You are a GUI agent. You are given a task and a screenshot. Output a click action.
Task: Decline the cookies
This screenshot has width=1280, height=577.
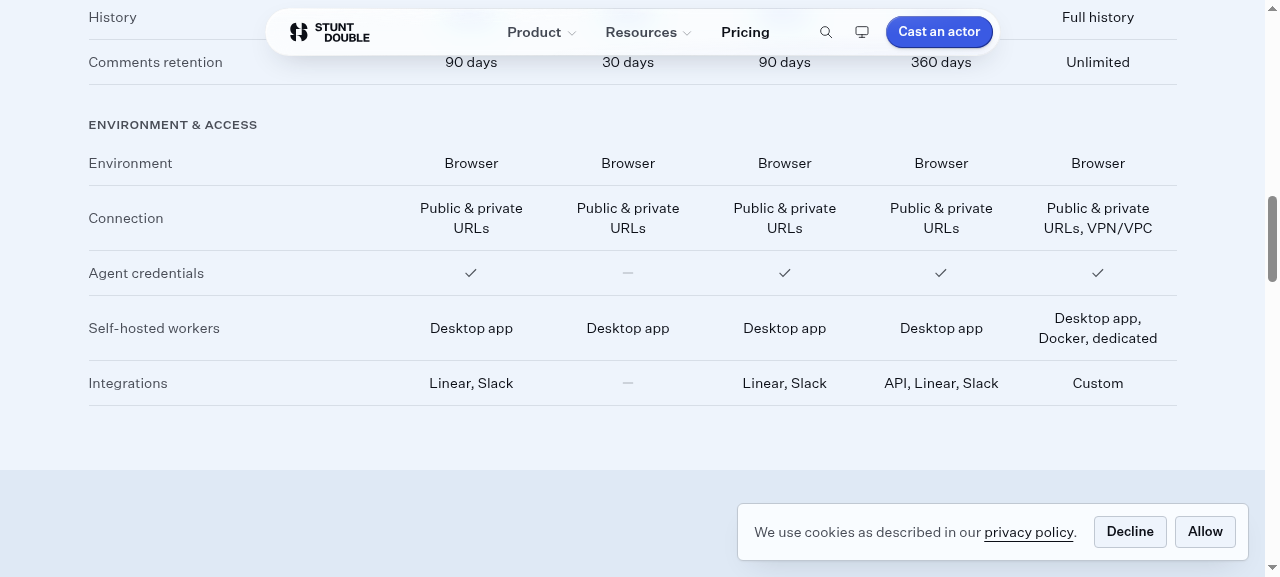coord(1130,532)
